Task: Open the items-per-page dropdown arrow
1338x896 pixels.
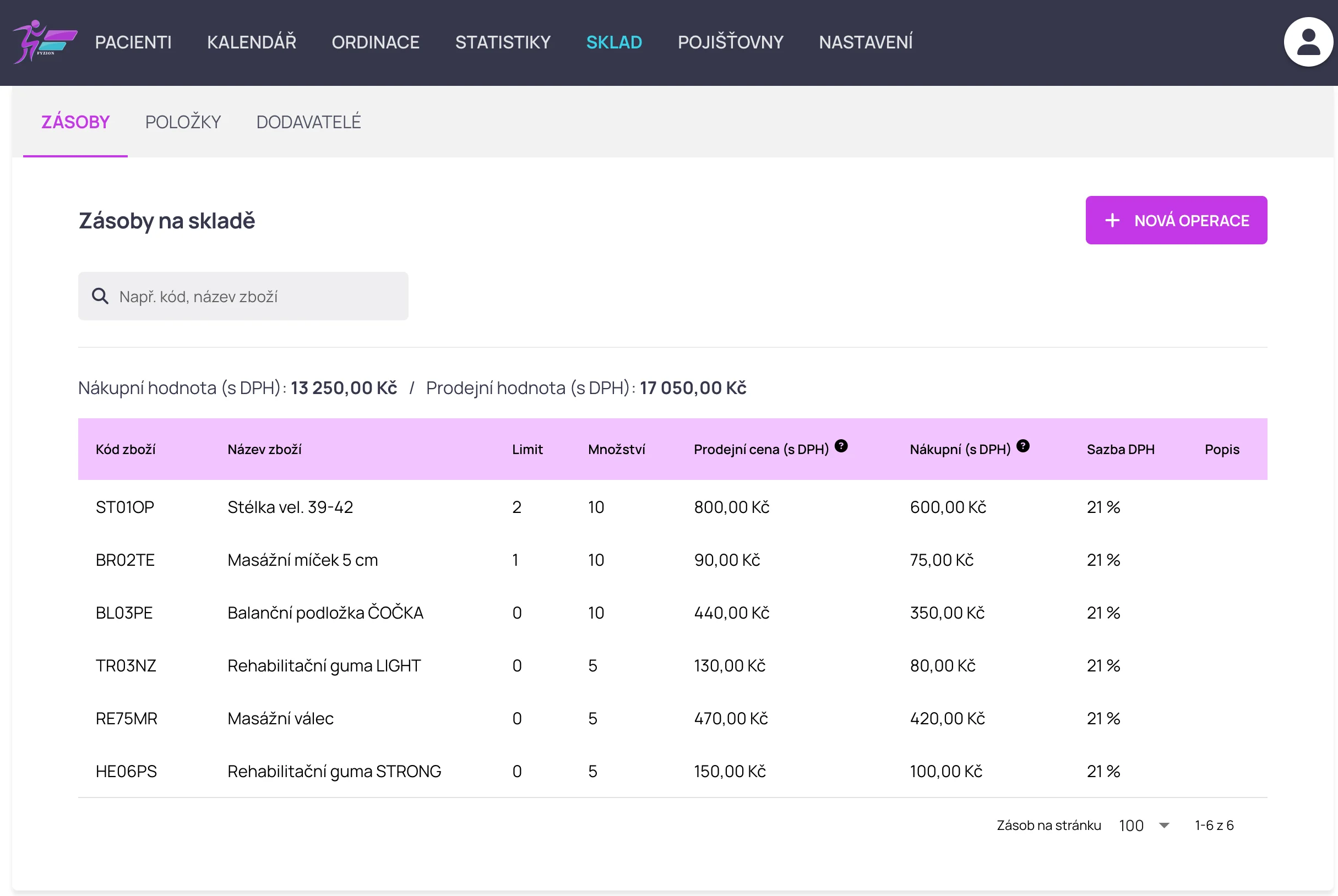Action: [1163, 825]
